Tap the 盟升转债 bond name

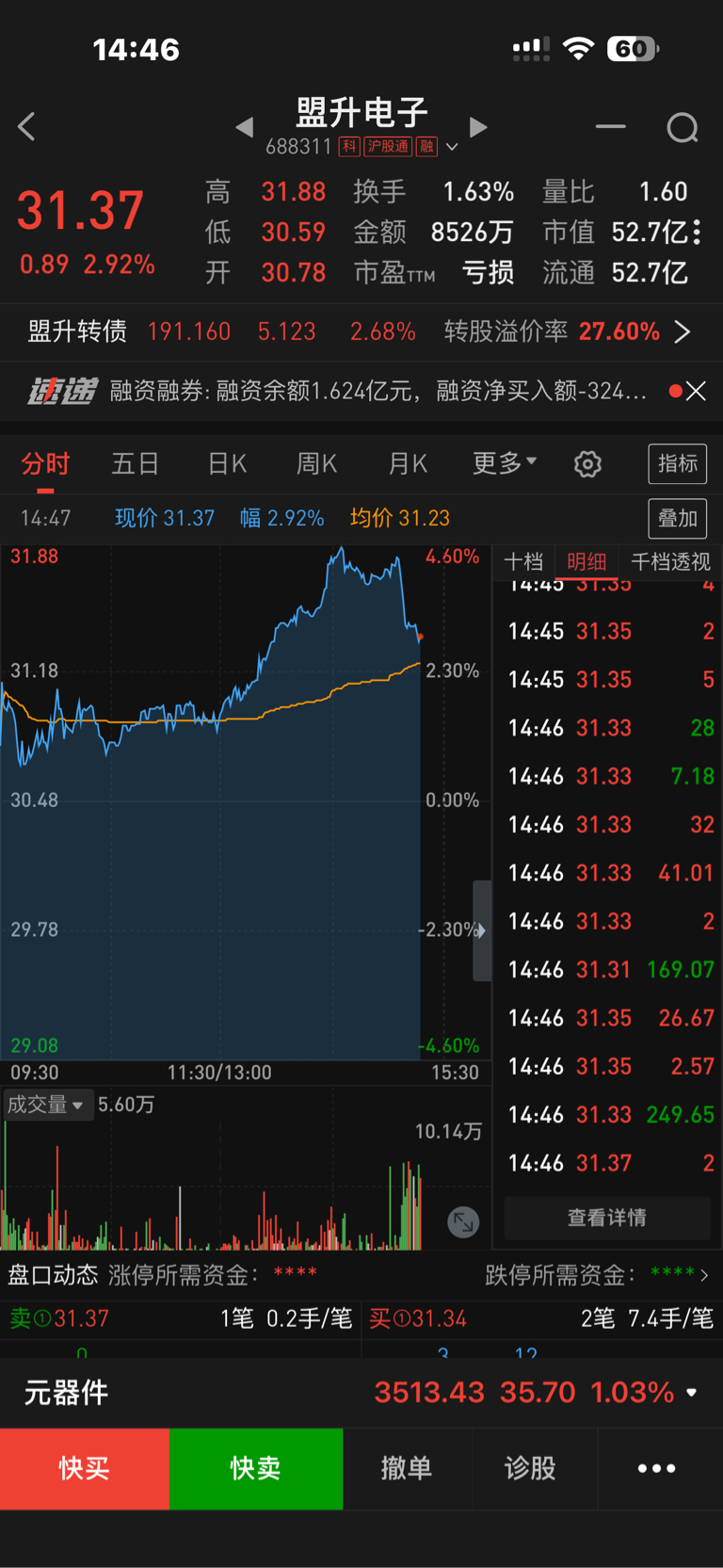[x=77, y=331]
